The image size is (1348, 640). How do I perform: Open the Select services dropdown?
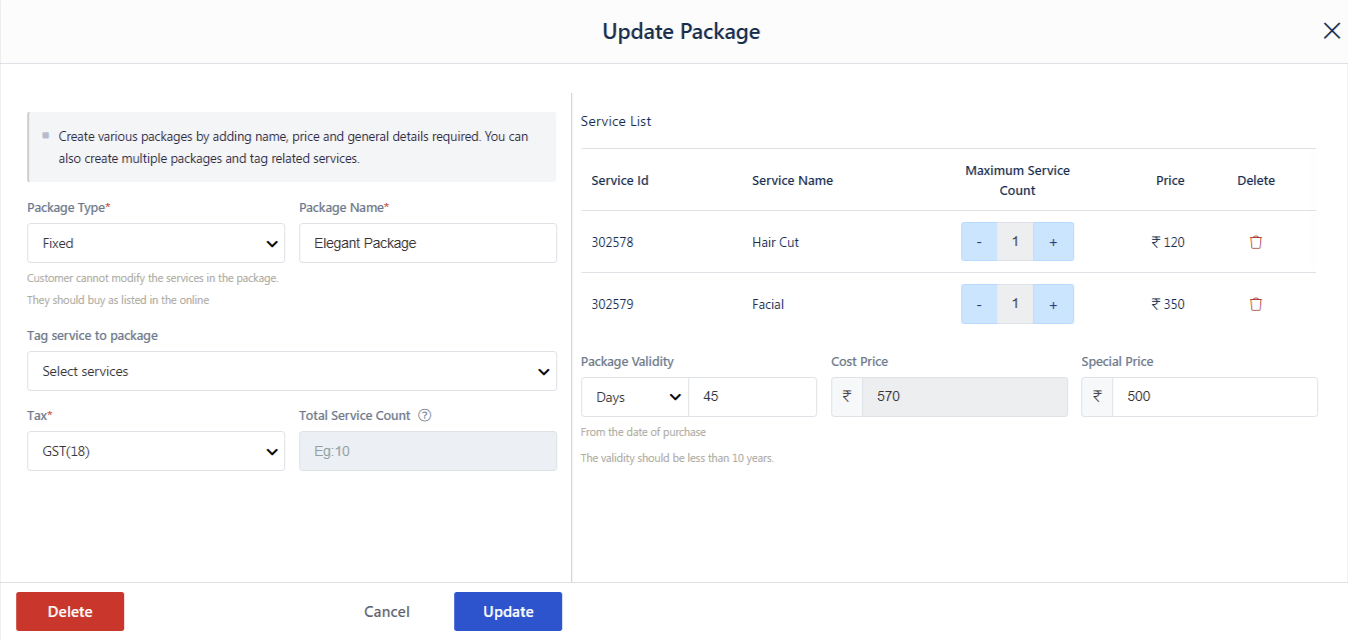[292, 371]
